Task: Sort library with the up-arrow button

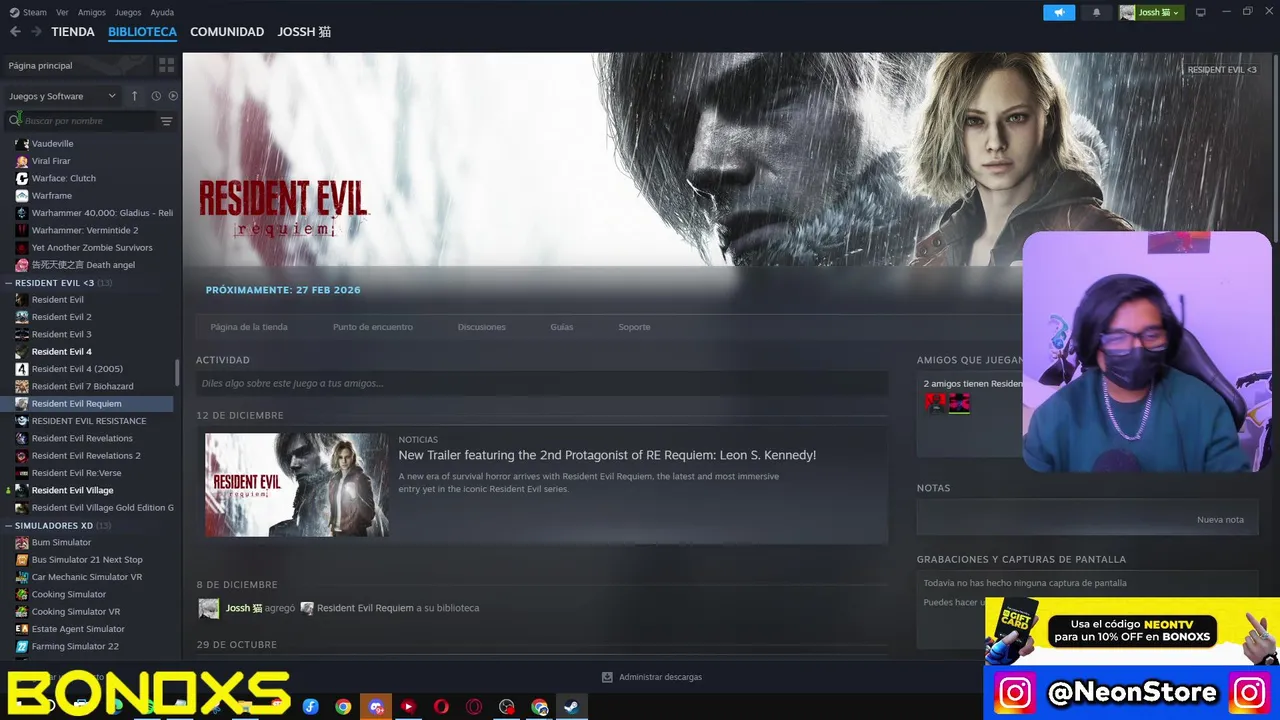Action: (134, 96)
